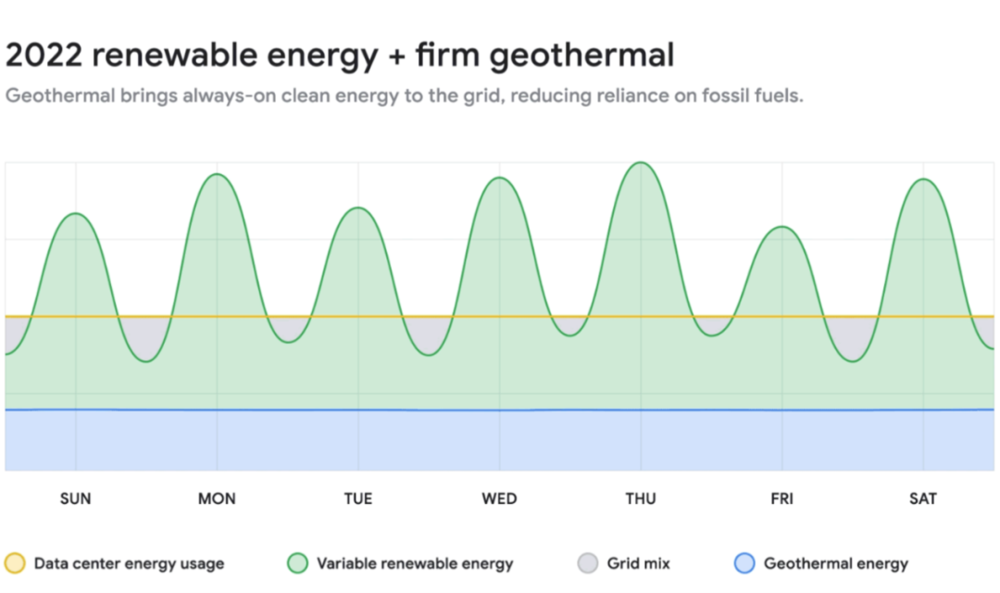Click the blue Geothermal energy legend circle
This screenshot has width=1000, height=593.
[x=744, y=563]
